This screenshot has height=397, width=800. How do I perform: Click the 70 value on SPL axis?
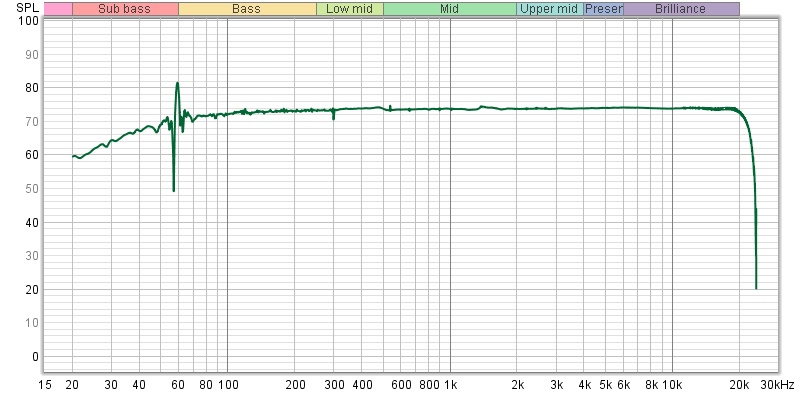coord(32,121)
